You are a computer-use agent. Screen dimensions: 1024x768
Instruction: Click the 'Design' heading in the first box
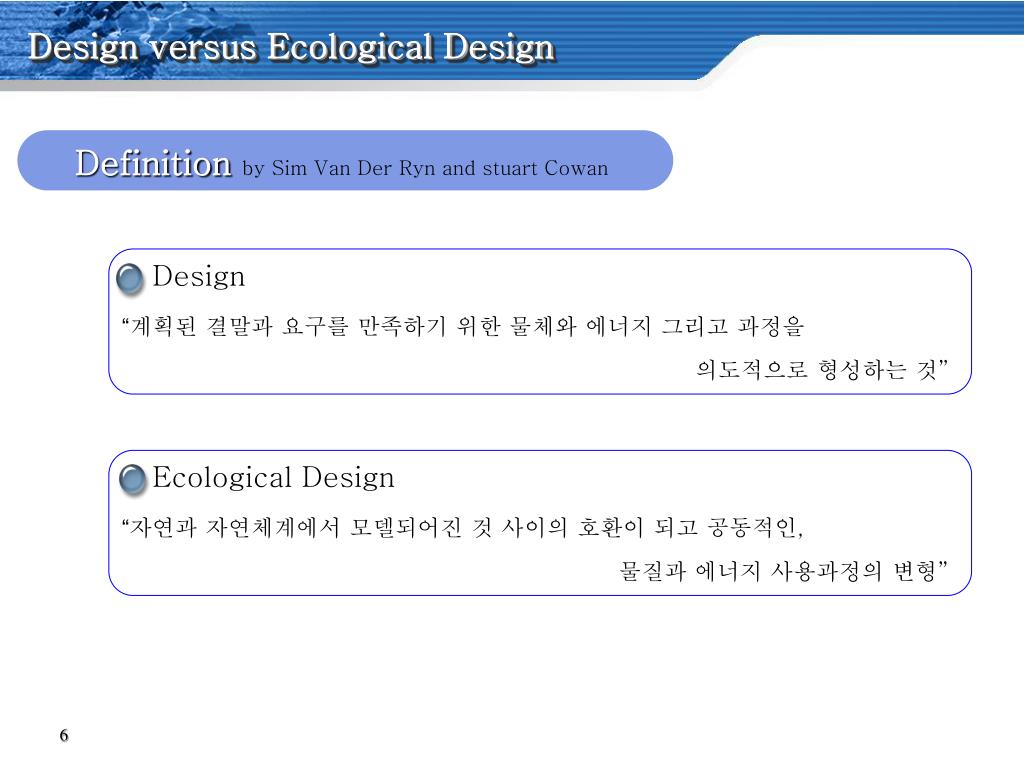199,277
